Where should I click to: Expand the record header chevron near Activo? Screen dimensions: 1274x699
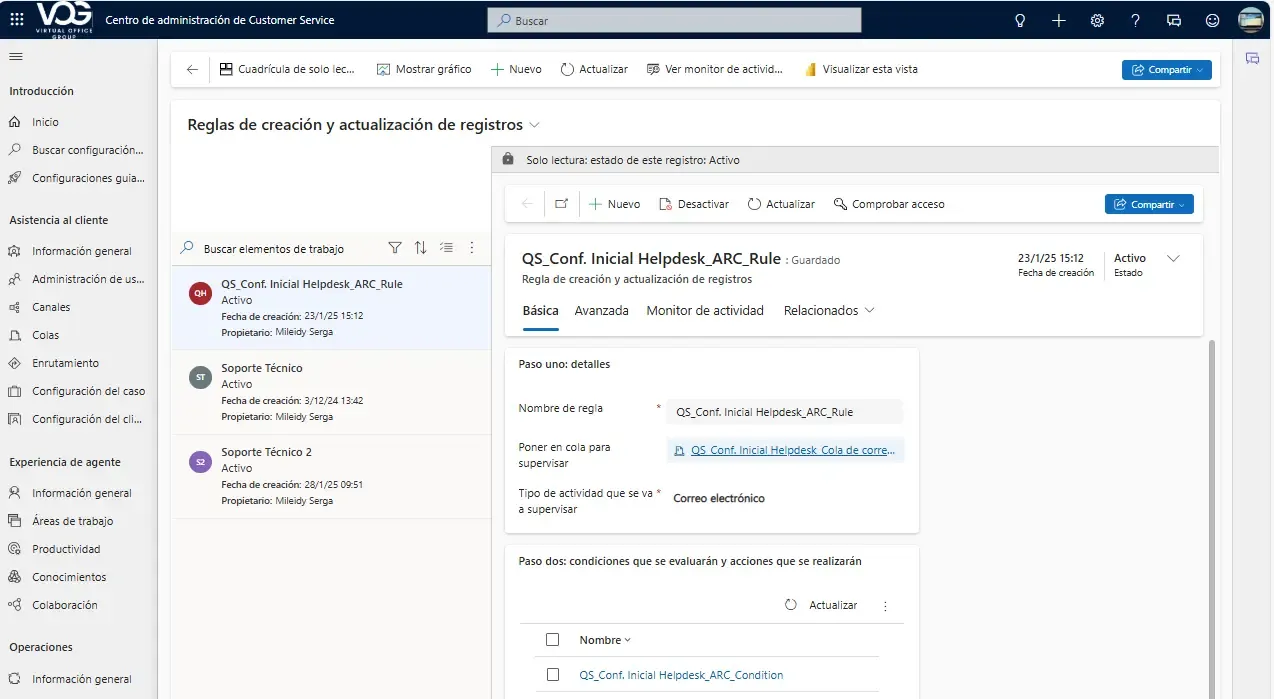tap(1174, 259)
